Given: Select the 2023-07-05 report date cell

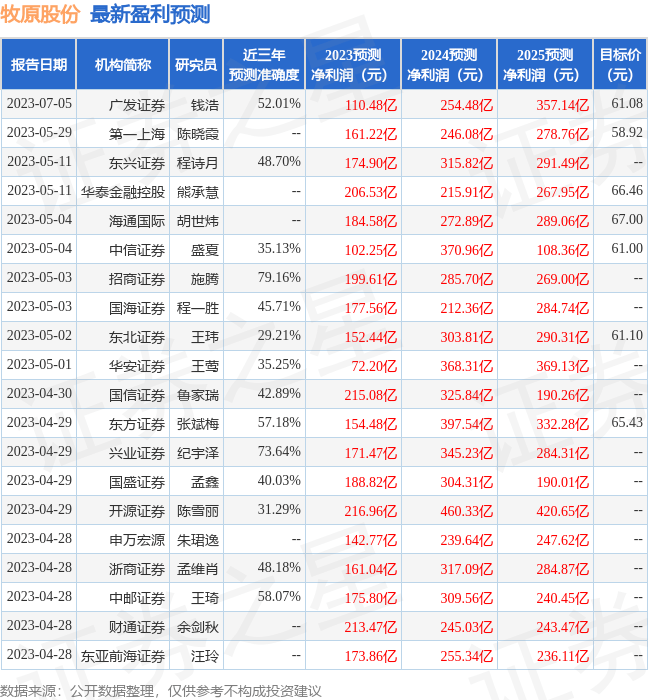Looking at the screenshot, I should (39, 104).
